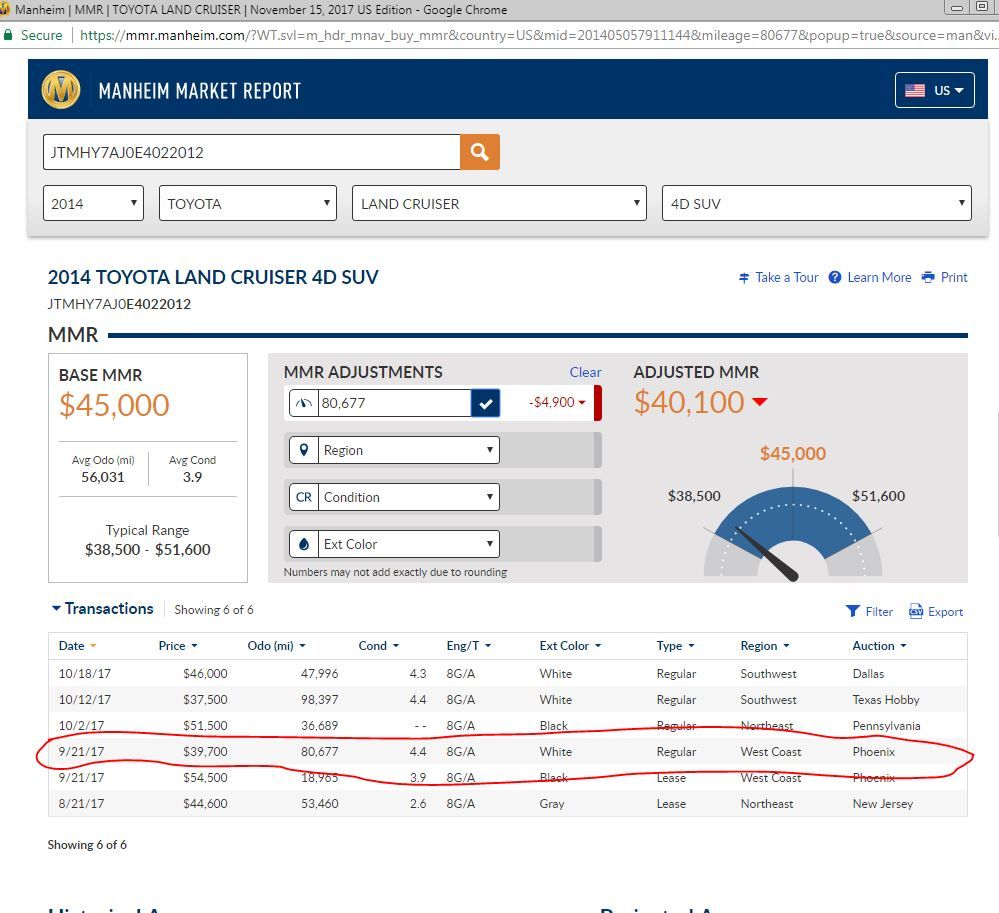Image resolution: width=999 pixels, height=913 pixels.
Task: Click the US flag icon
Action: (x=915, y=90)
